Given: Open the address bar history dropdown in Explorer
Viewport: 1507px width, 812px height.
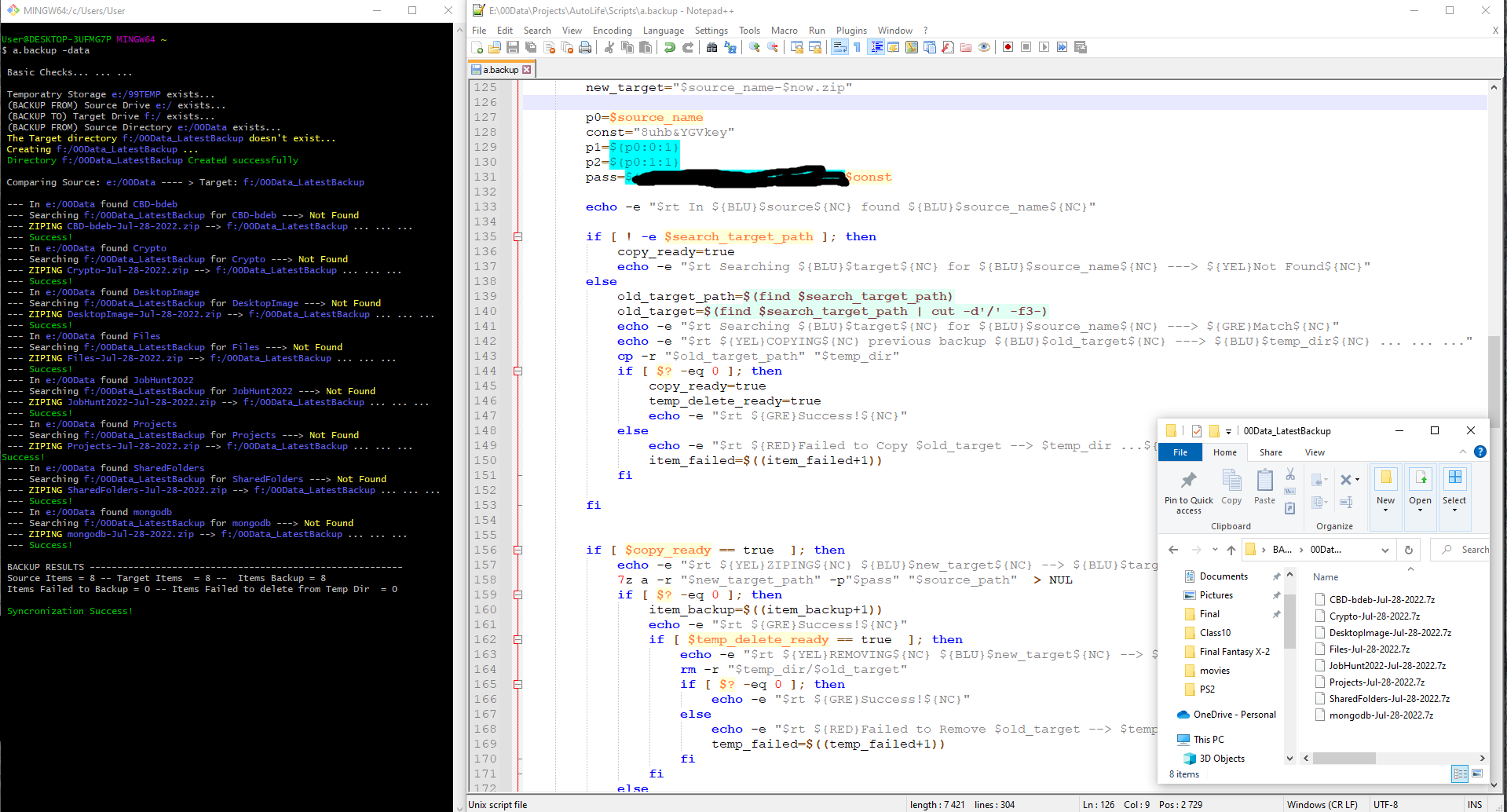Looking at the screenshot, I should pos(1385,550).
